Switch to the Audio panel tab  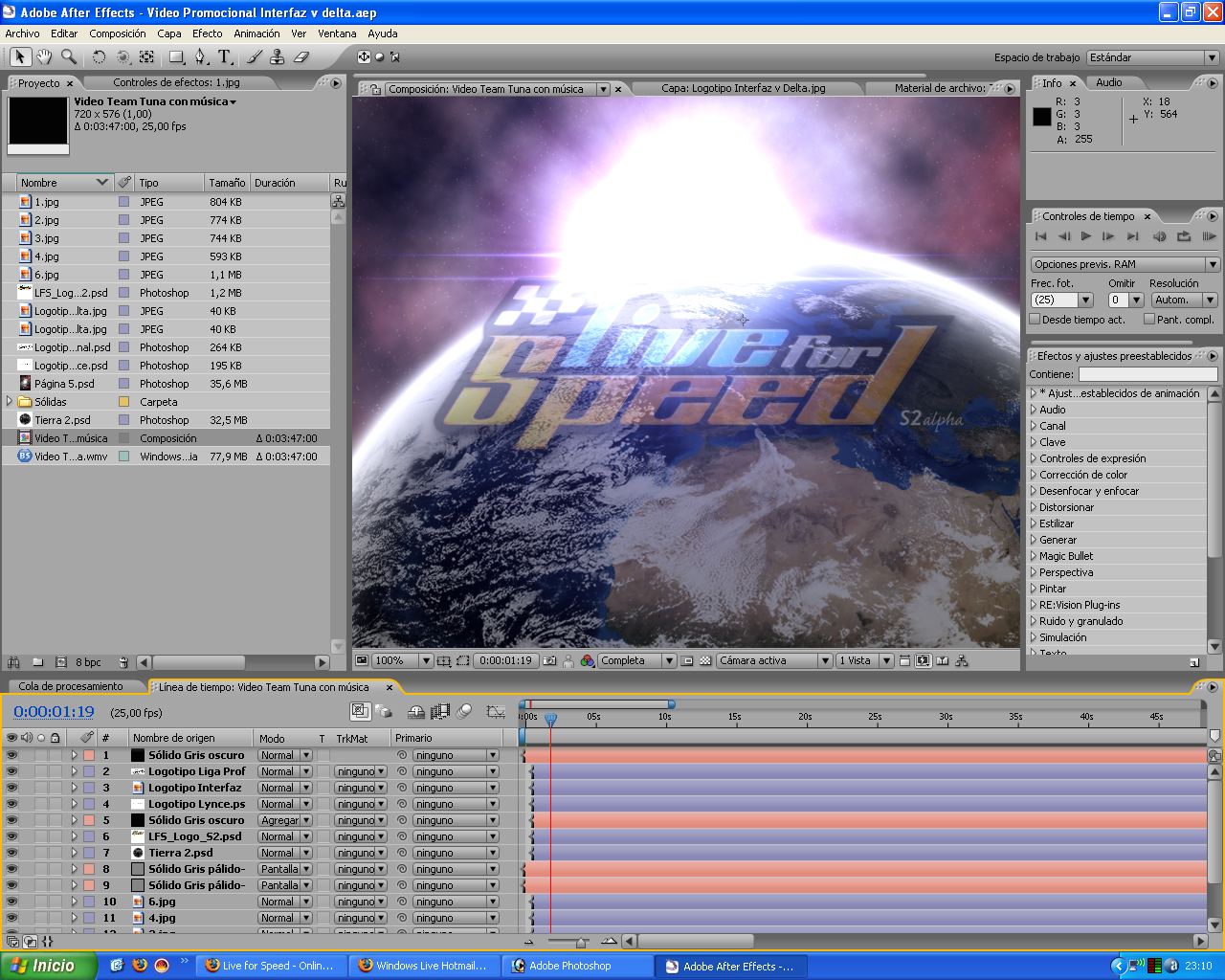pyautogui.click(x=1109, y=83)
